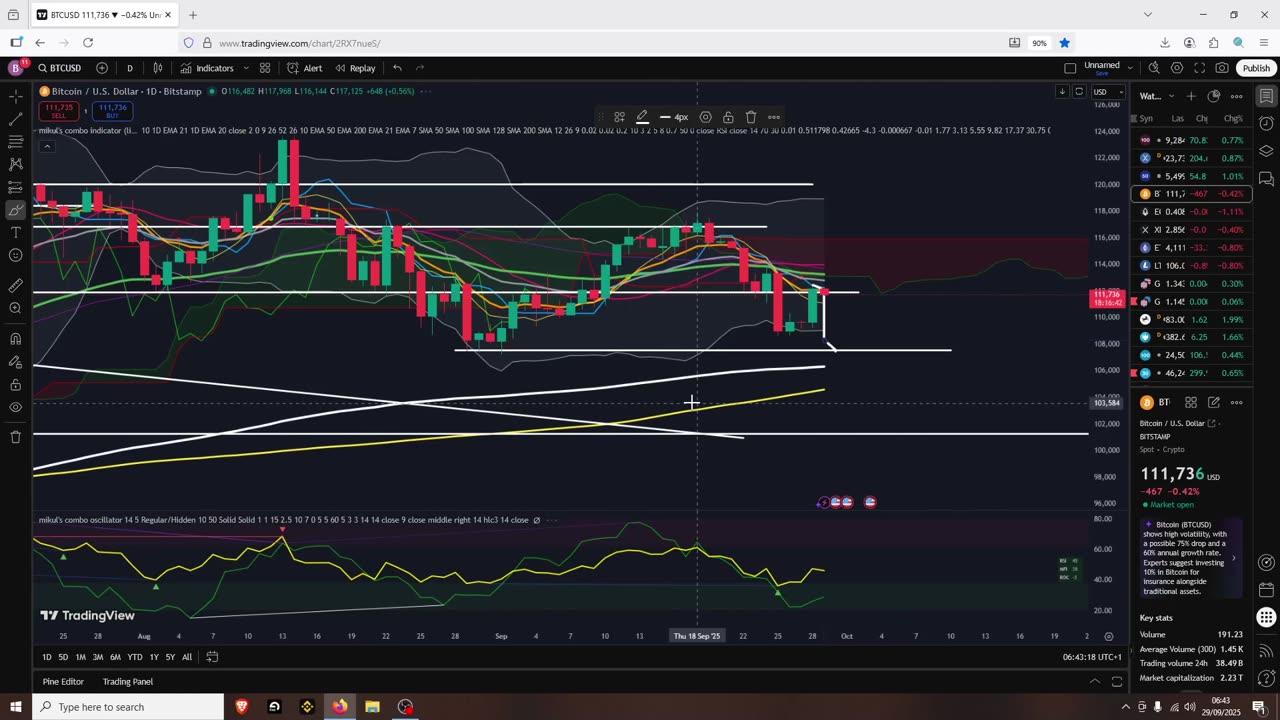Click the SELL price button
1280x720 pixels.
pyautogui.click(x=60, y=110)
